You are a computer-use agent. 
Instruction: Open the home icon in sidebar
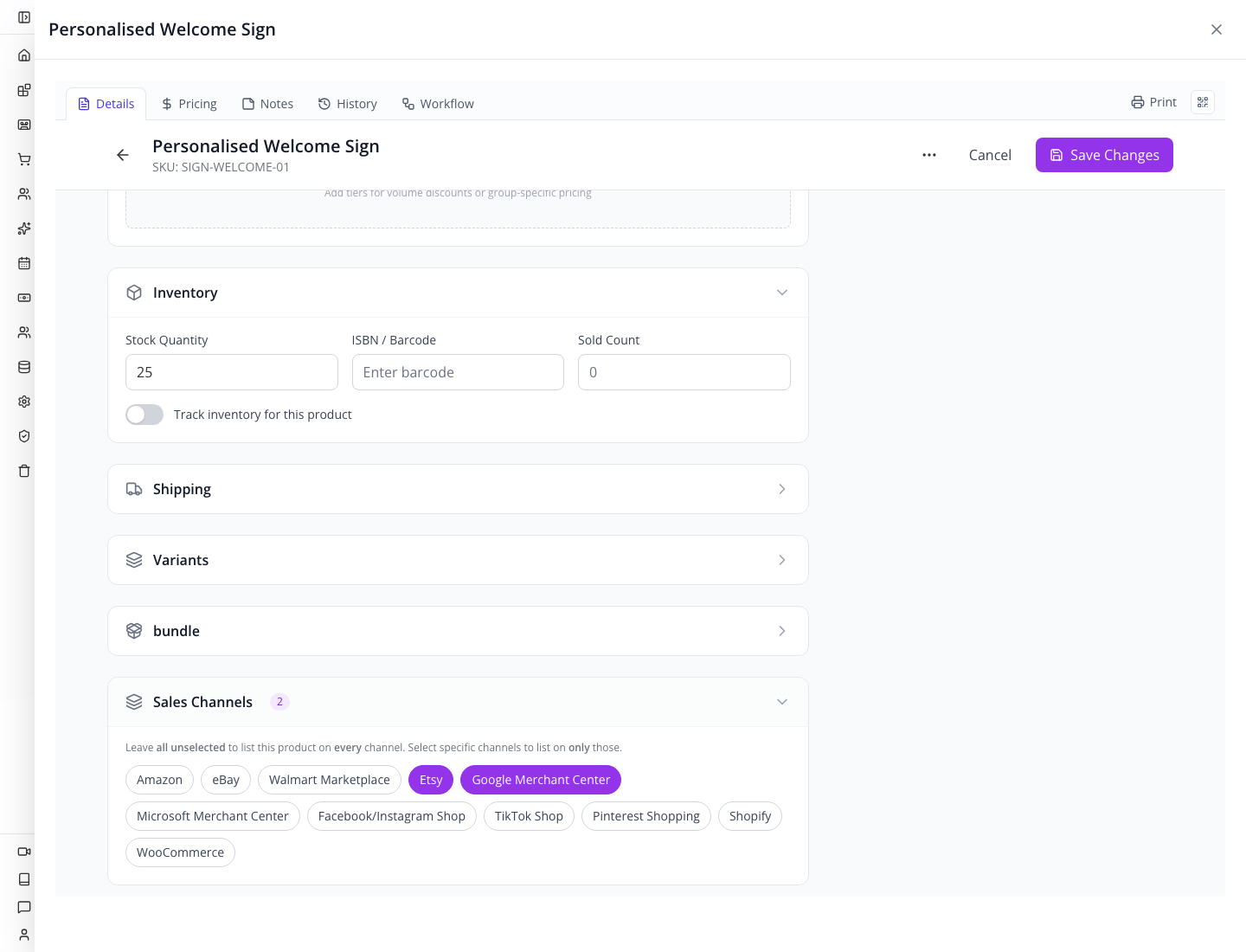pos(24,55)
